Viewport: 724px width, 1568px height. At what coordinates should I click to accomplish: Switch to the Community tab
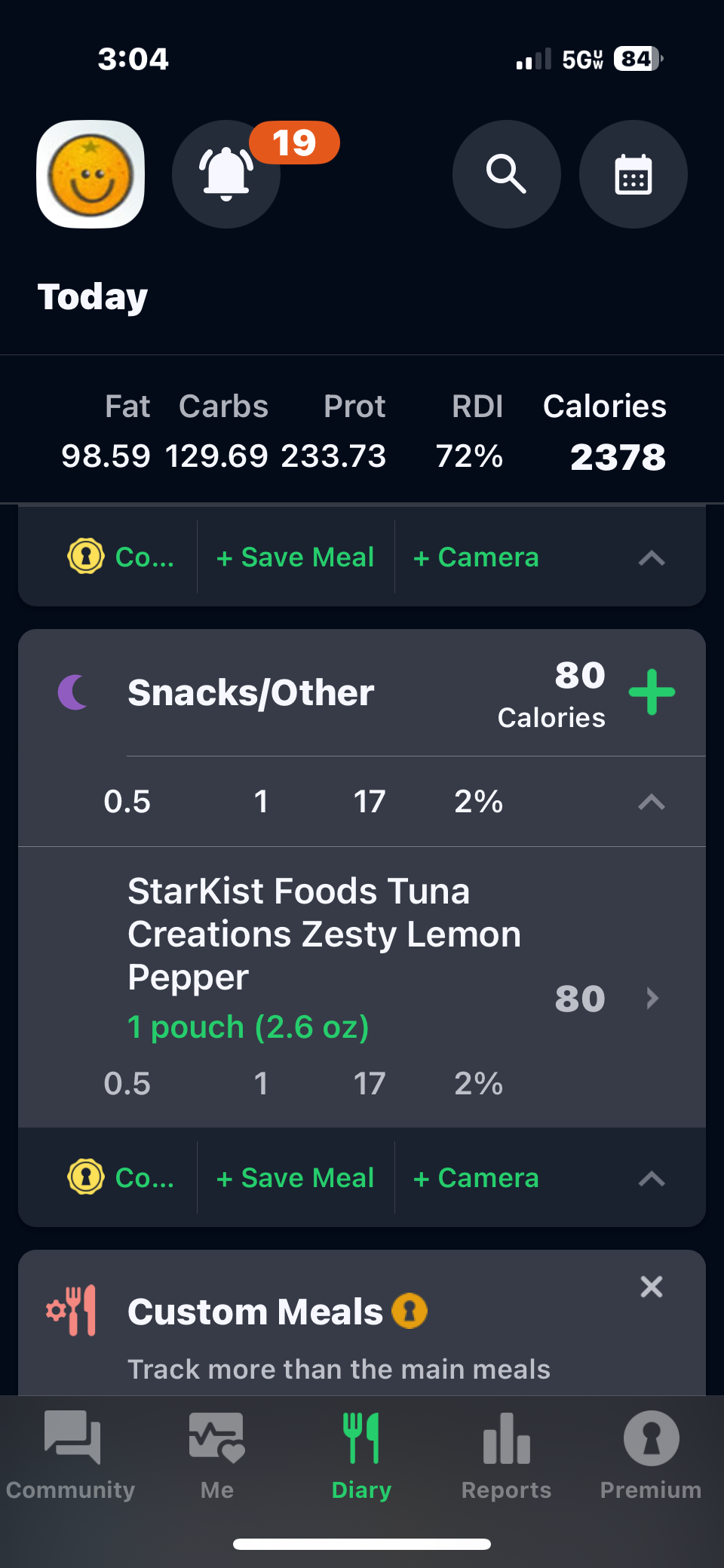71,1454
